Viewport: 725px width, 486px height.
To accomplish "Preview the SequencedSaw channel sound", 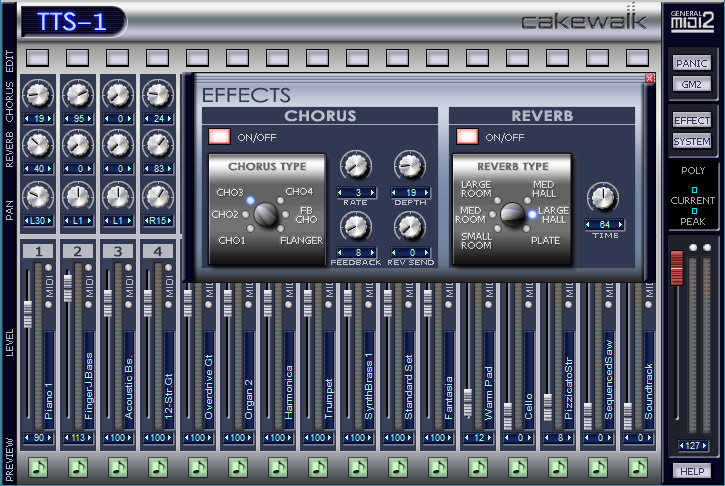I will pos(598,468).
